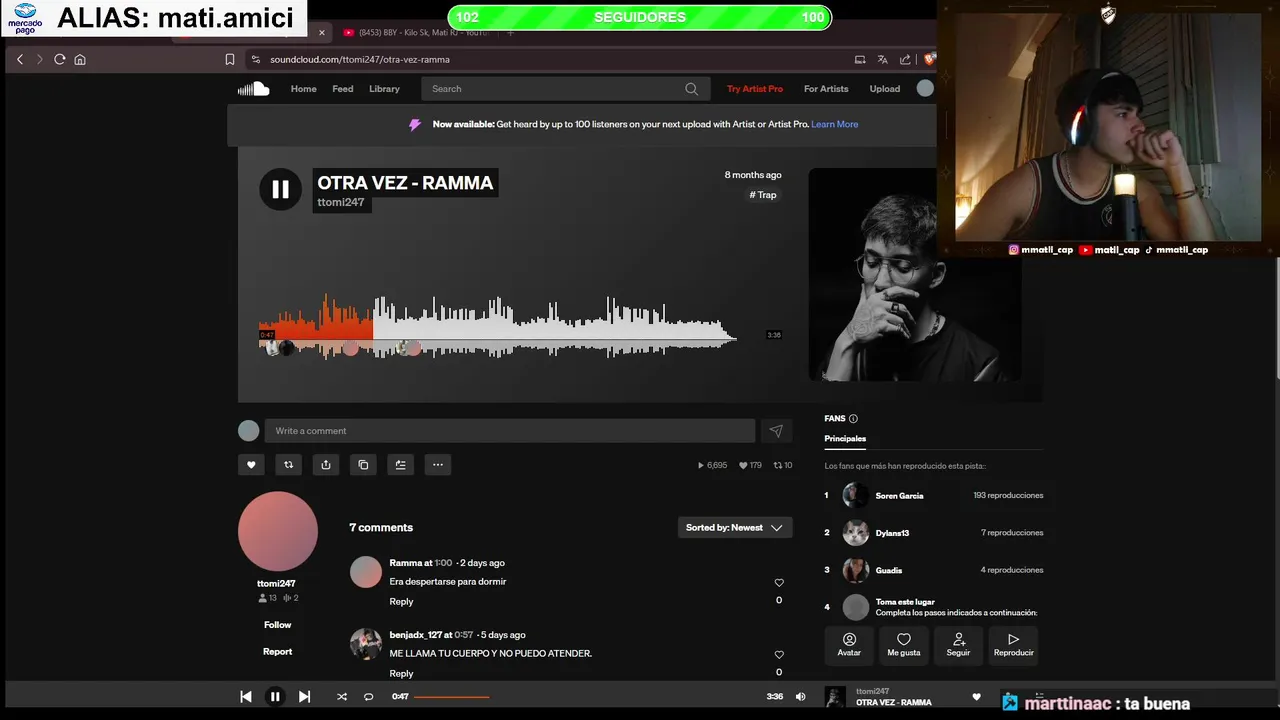Click the Reproducir step button
The height and width of the screenshot is (720, 1280).
click(x=1013, y=645)
